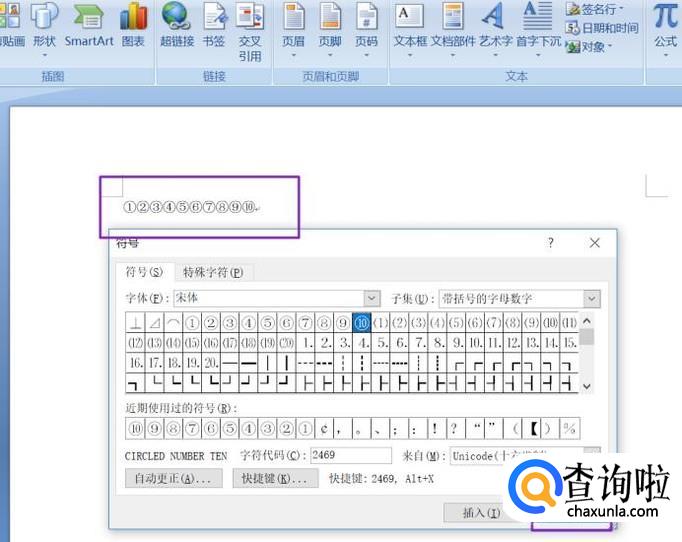Select parenthesized ⒇ in symbol grid
The width and height of the screenshot is (682, 542).
click(286, 343)
